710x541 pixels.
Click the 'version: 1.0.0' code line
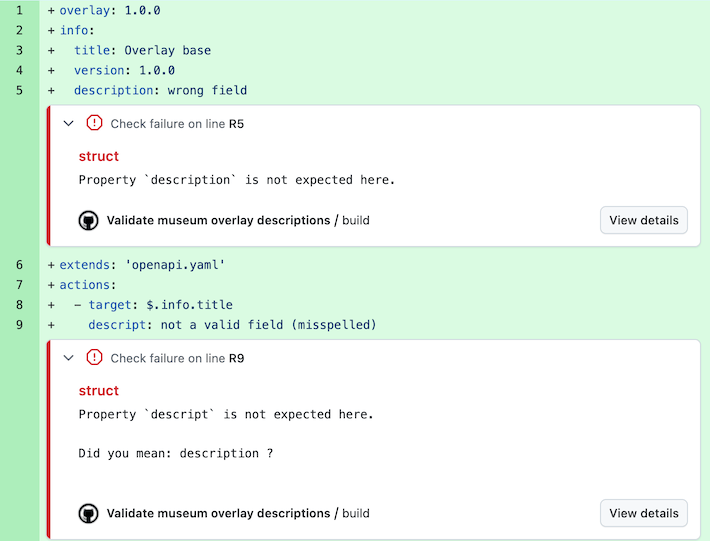[x=125, y=70]
